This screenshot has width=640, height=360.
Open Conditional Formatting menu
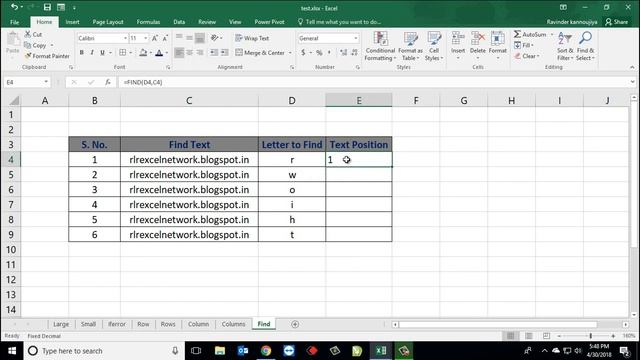click(380, 46)
